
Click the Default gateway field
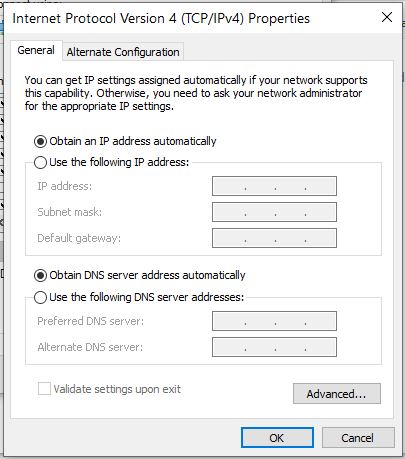[x=274, y=238]
